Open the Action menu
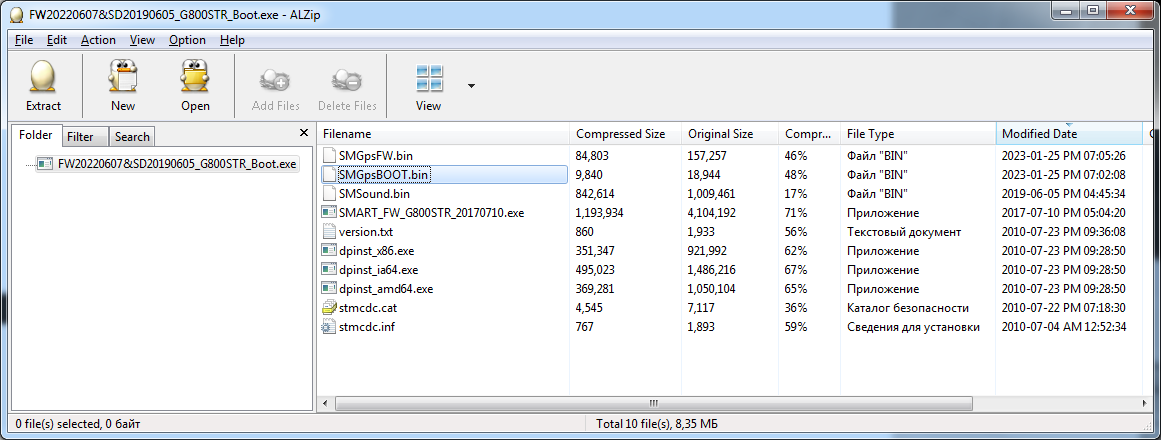Image resolution: width=1161 pixels, height=440 pixels. click(98, 40)
